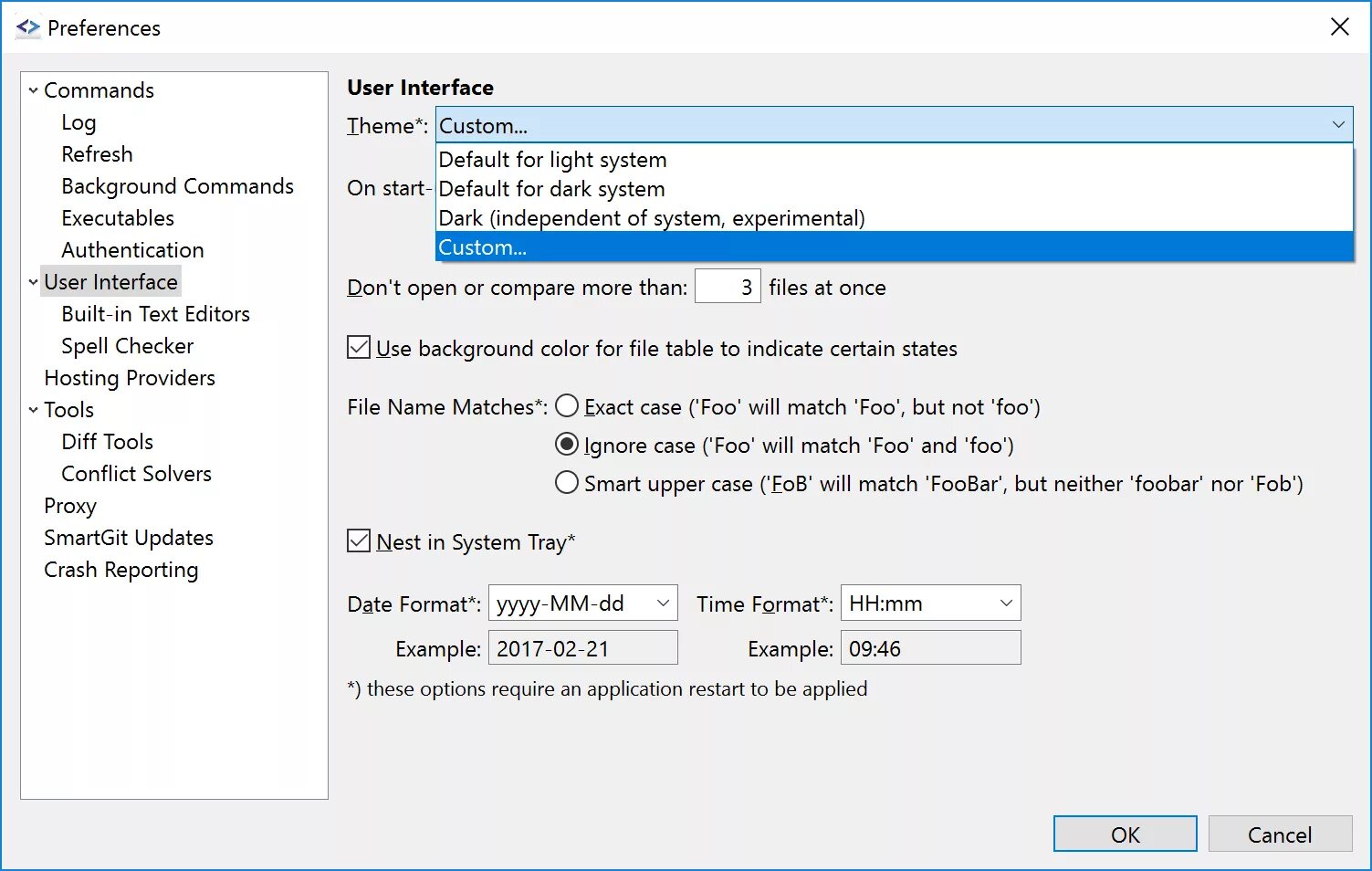
Task: Open the Authentication preferences page
Action: point(132,250)
